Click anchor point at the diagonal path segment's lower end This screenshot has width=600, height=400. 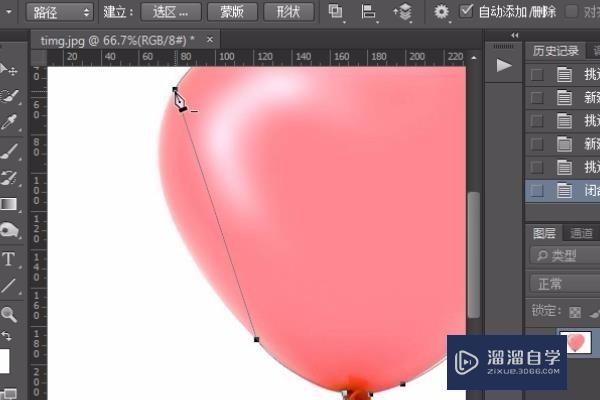click(257, 340)
